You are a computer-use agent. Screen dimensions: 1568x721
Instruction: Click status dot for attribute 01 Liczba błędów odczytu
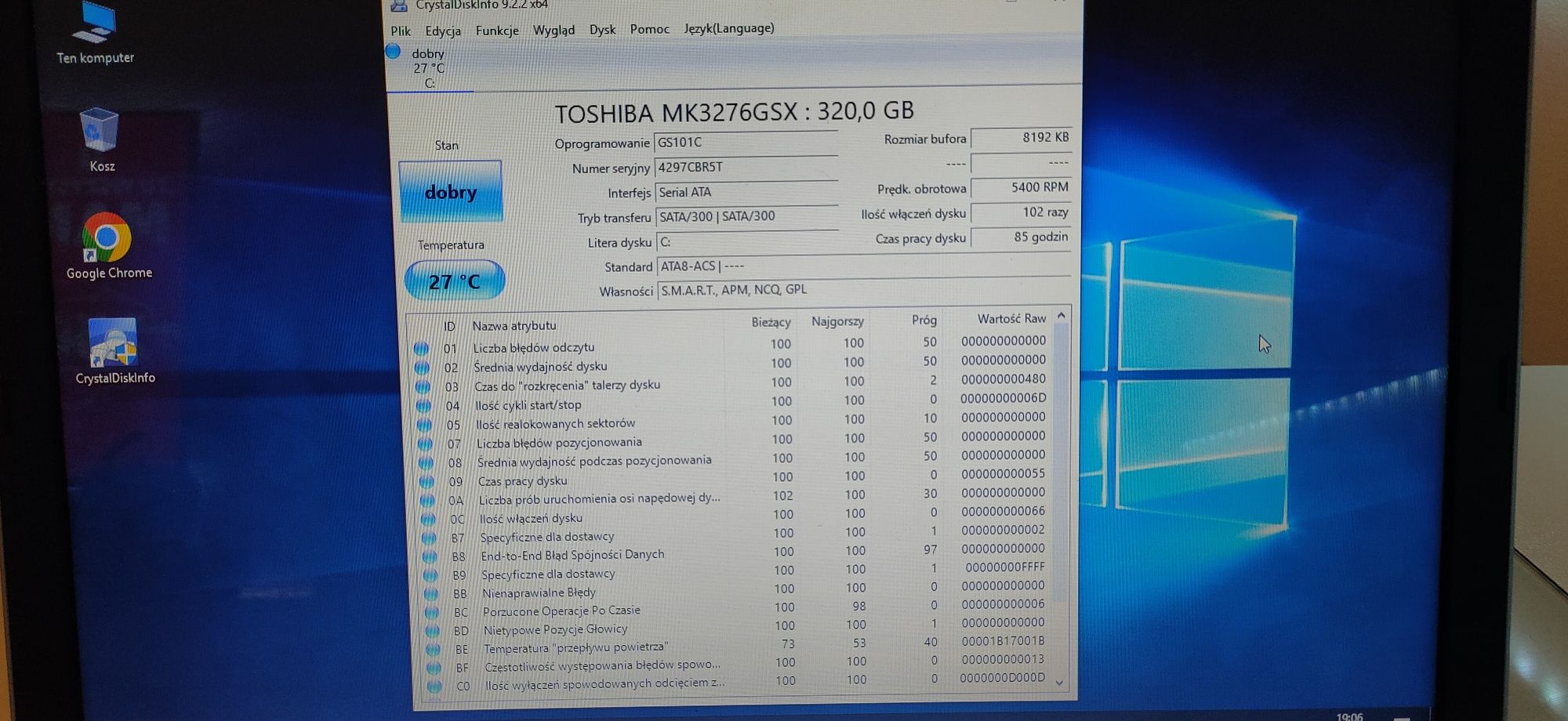click(421, 348)
